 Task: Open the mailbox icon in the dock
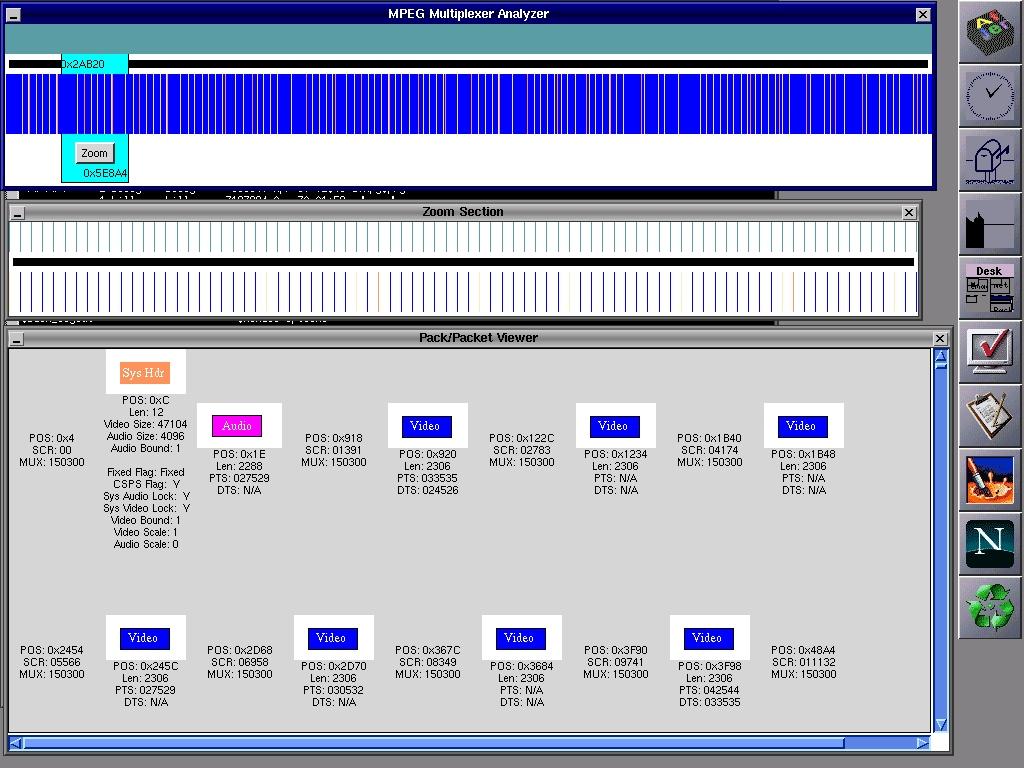(x=991, y=159)
